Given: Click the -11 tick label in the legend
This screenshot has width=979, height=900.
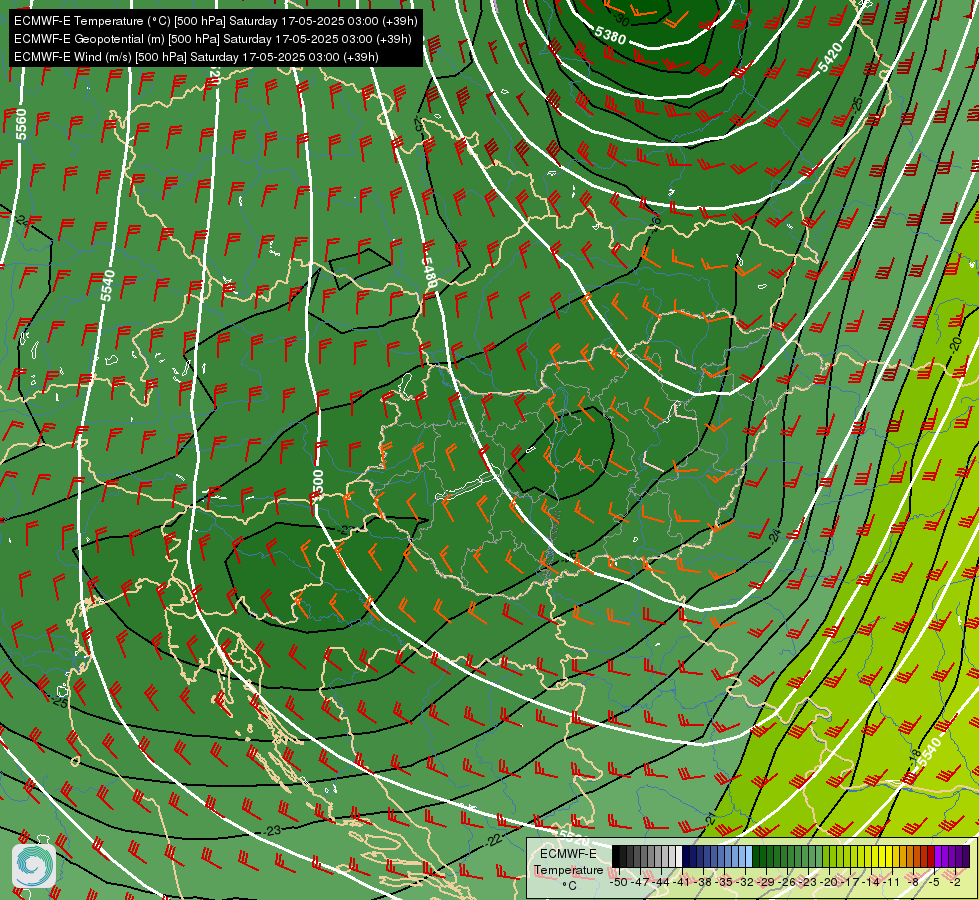Looking at the screenshot, I should point(892,883).
